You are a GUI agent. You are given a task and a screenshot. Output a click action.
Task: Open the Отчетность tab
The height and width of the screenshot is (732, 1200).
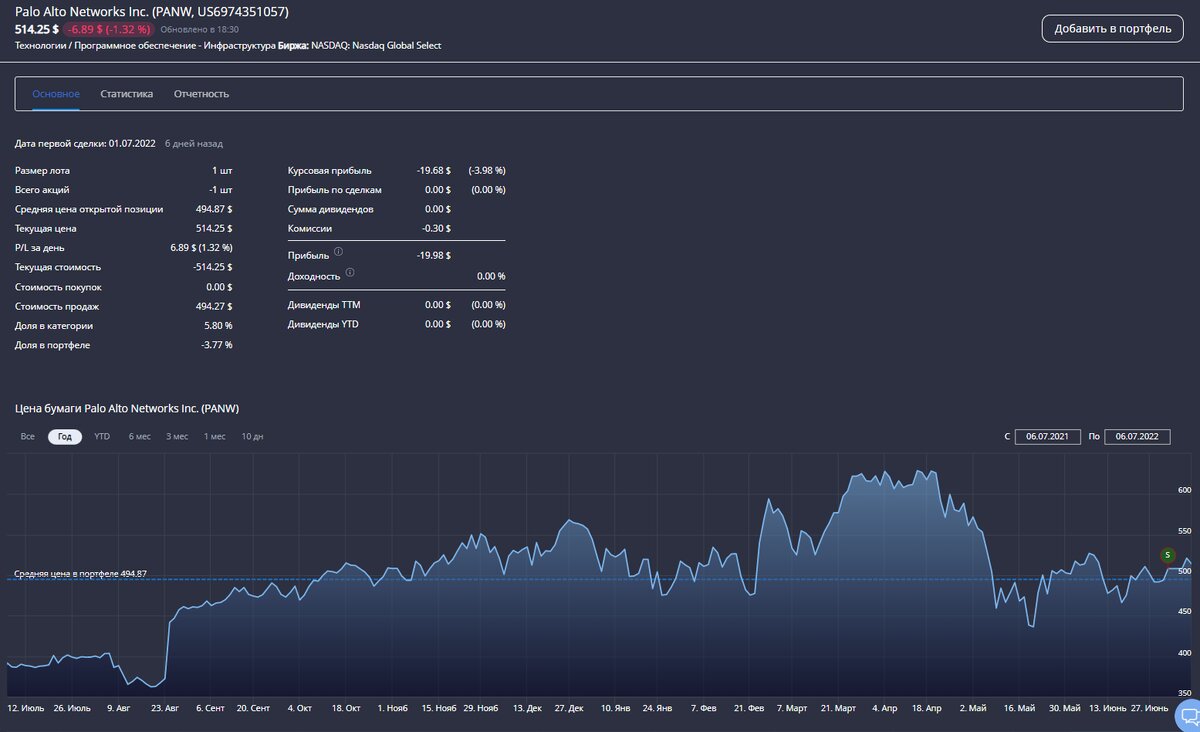coord(201,94)
